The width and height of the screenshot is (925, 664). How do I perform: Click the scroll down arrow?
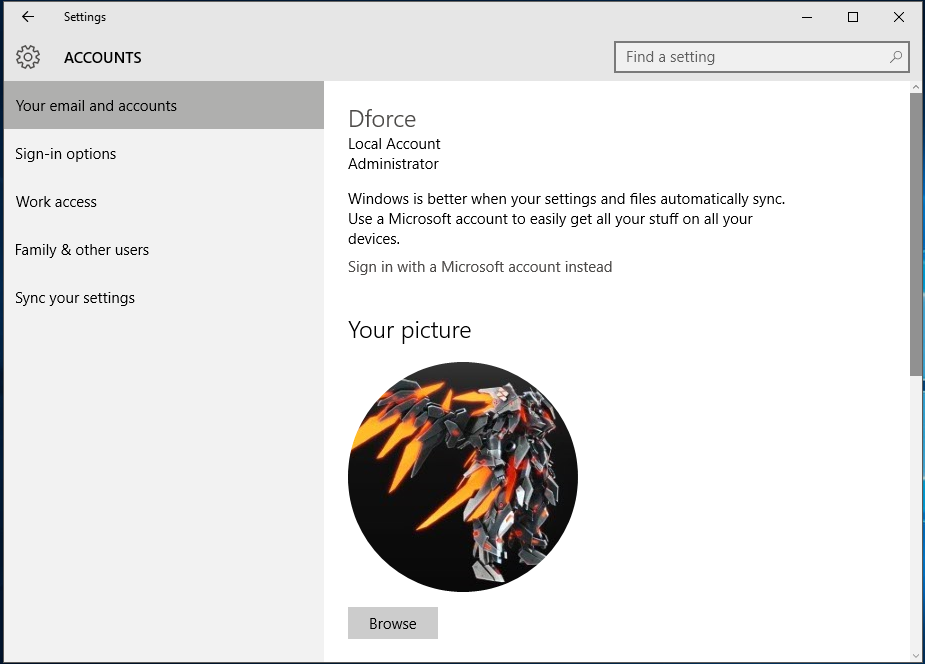(916, 656)
